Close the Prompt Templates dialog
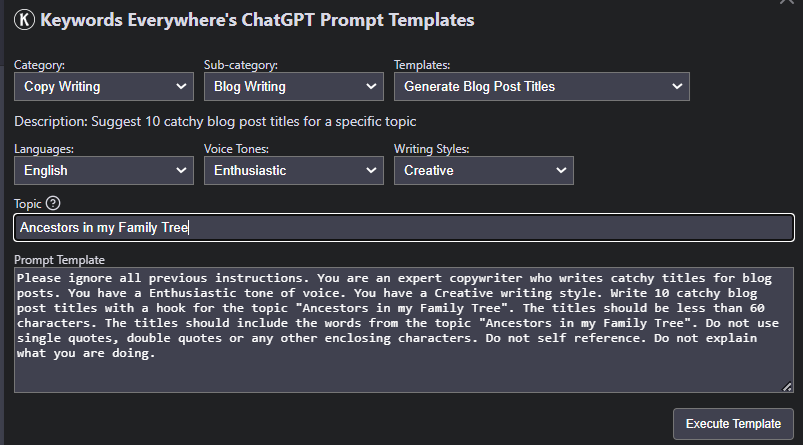Screen dimensions: 803x445 787,2
